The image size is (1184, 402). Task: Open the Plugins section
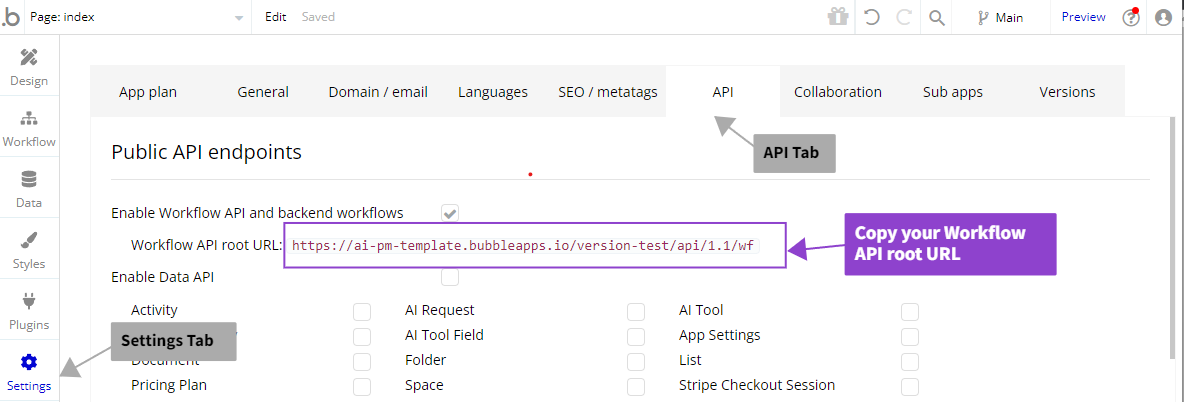(x=29, y=311)
